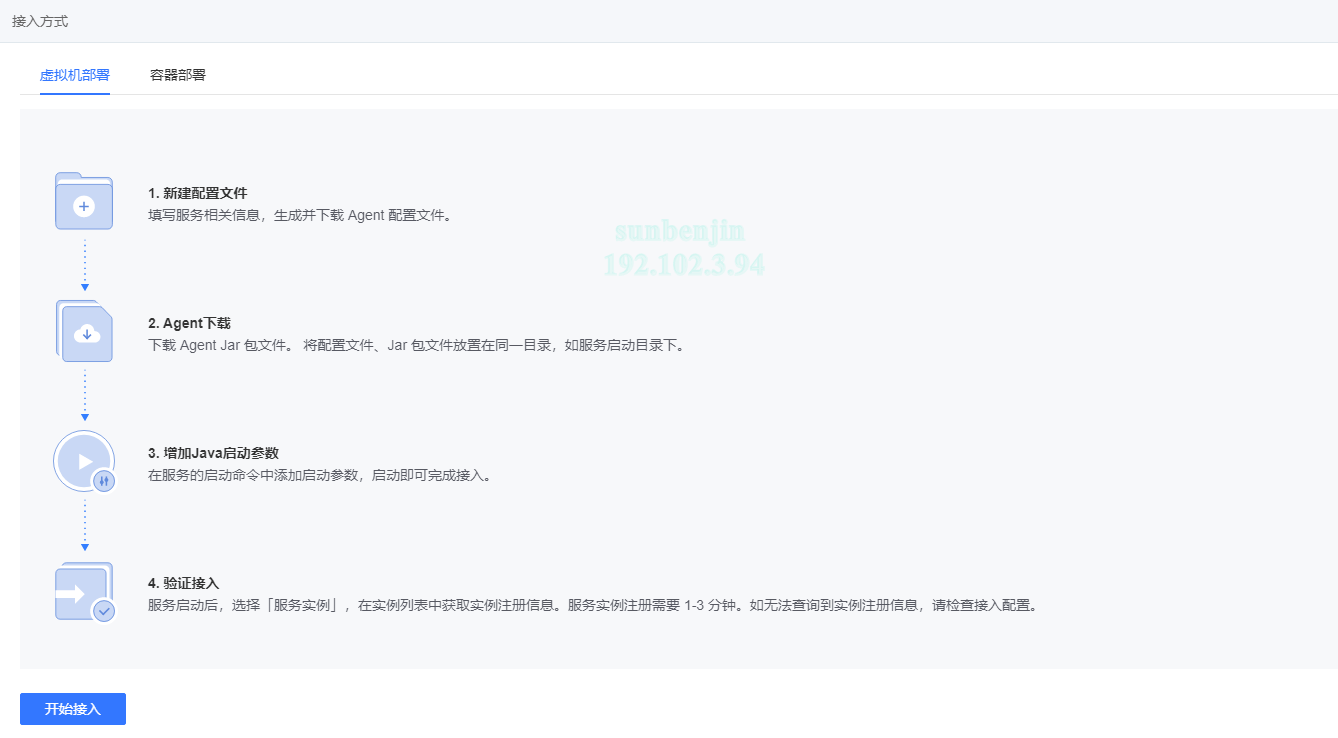1338x738 pixels.
Task: Click the dotted arrow below Agent download icon
Action: [85, 395]
